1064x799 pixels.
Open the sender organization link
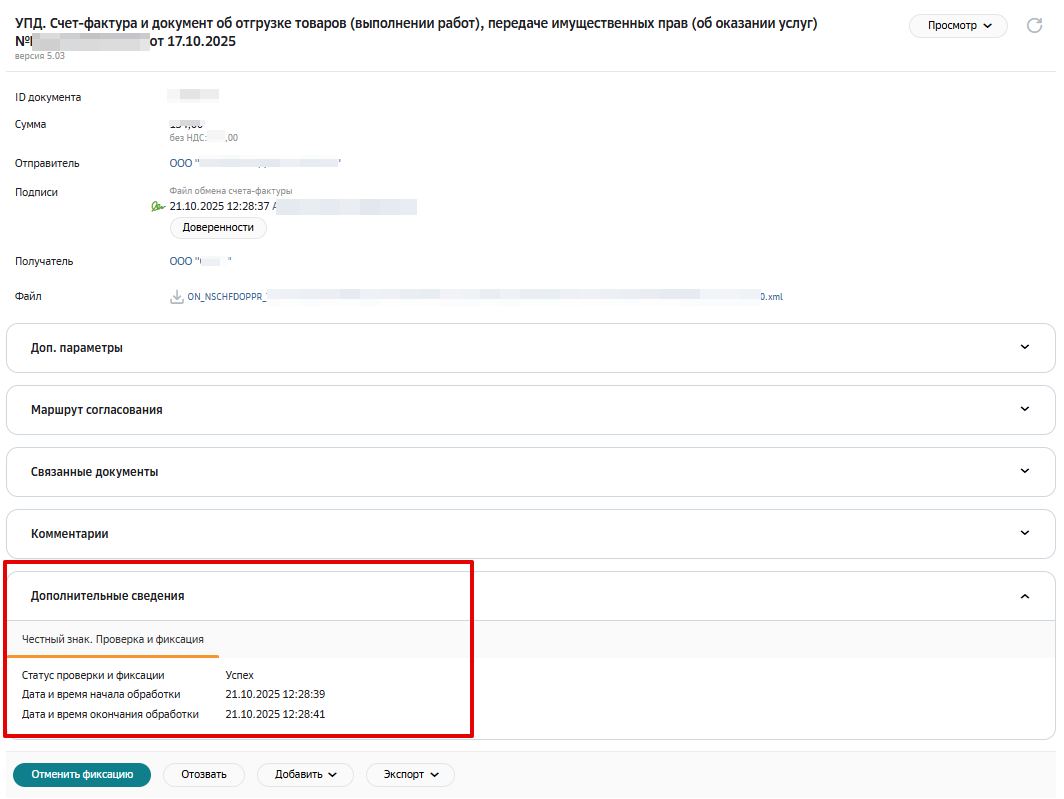255,164
